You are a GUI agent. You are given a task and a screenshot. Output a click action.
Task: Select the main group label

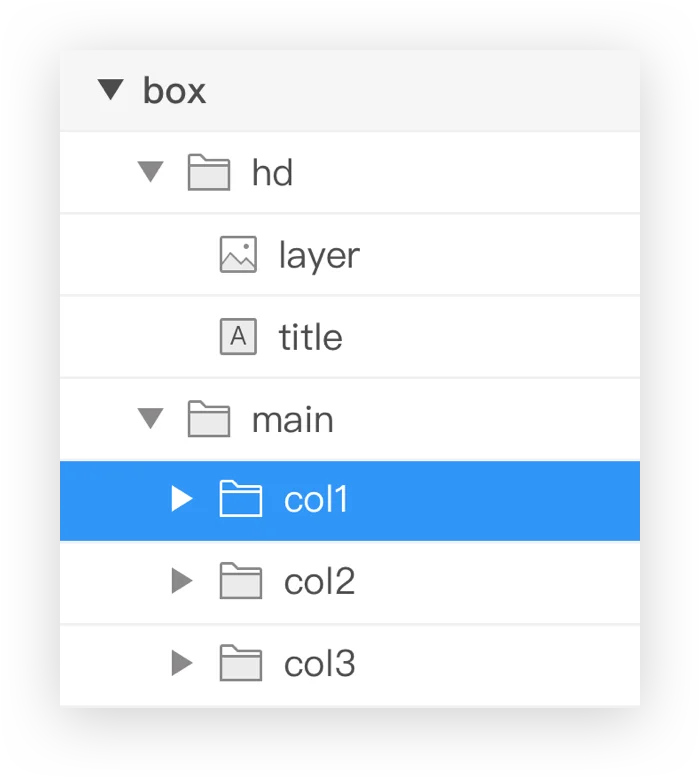coord(292,420)
